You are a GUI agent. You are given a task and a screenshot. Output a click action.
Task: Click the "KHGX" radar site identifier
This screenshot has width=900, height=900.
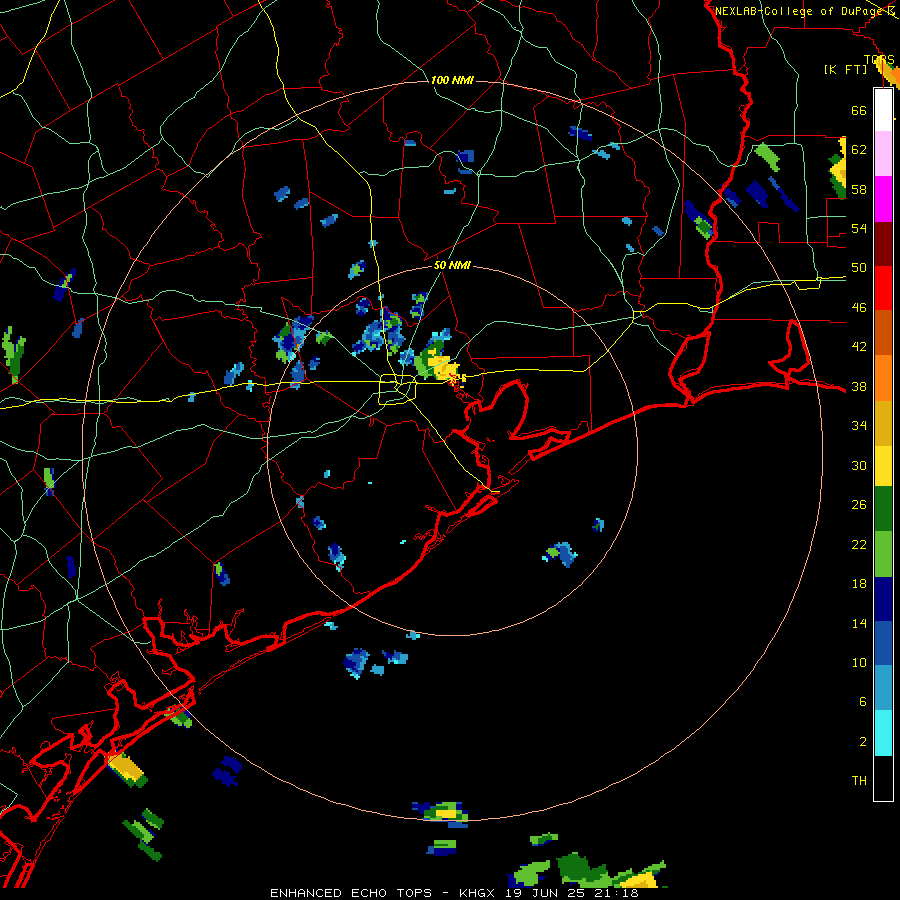point(478,893)
